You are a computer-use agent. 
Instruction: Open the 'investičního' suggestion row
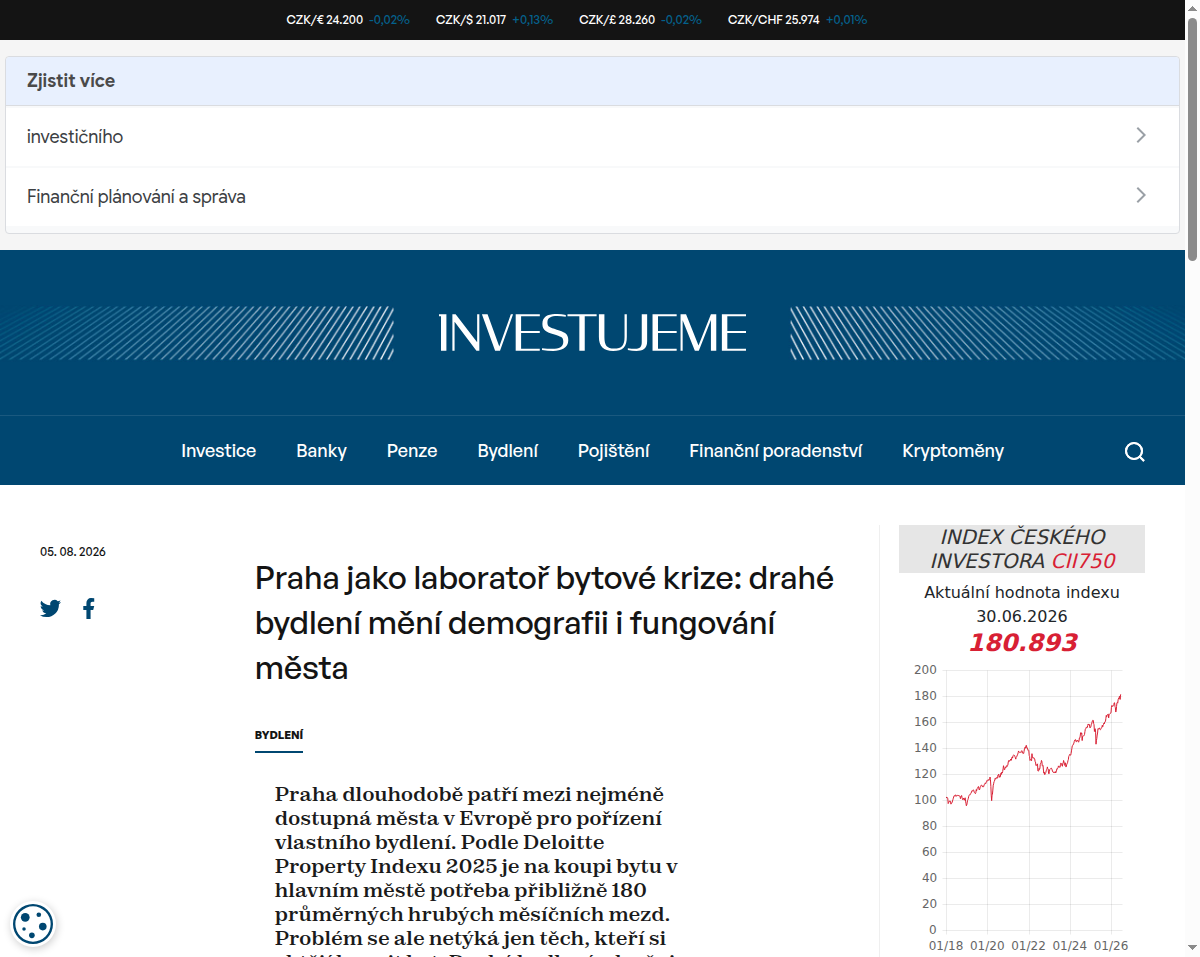(592, 137)
